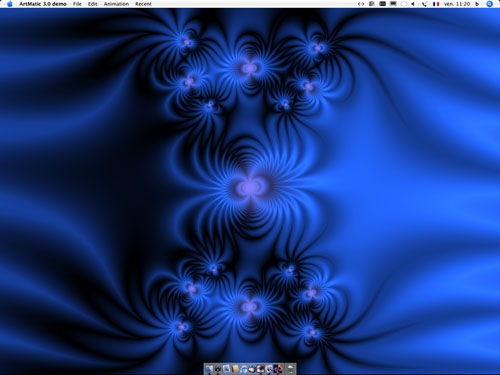The height and width of the screenshot is (375, 500).
Task: Click the displays monitor icon in menu bar
Action: [x=393, y=4]
